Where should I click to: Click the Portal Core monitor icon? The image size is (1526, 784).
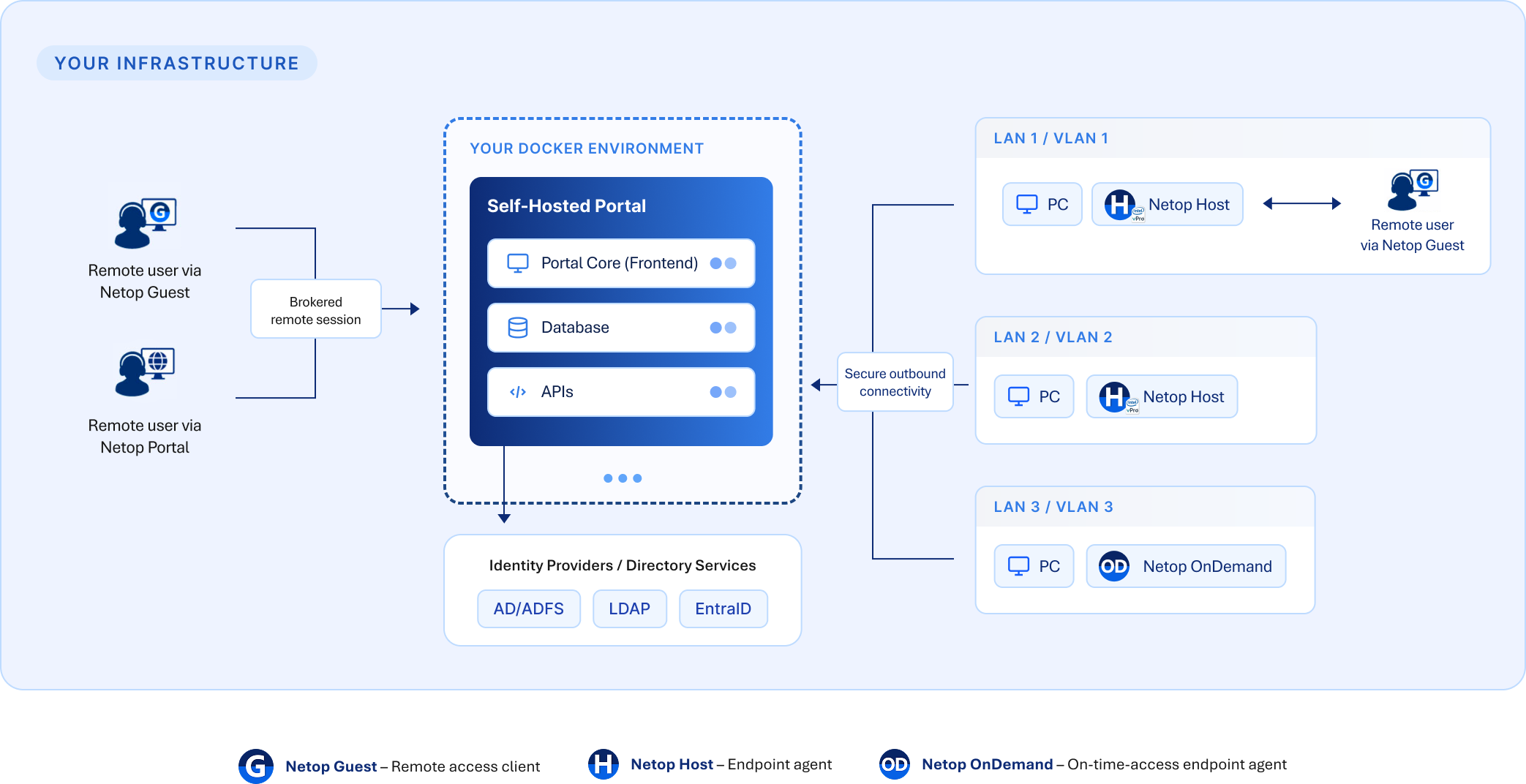(518, 263)
